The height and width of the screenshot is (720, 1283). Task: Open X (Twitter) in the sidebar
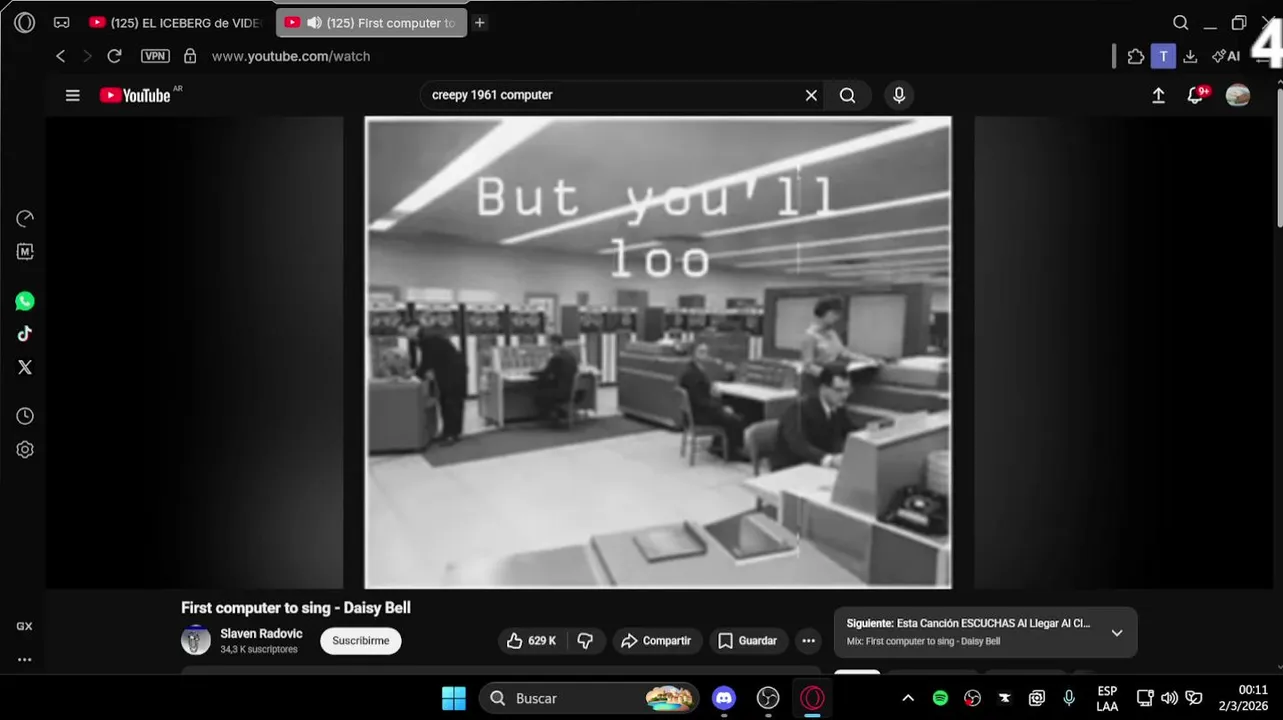[25, 367]
